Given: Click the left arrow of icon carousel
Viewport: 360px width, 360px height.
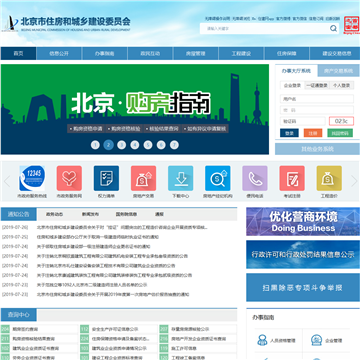Looking at the screenshot, I should coord(7,181).
